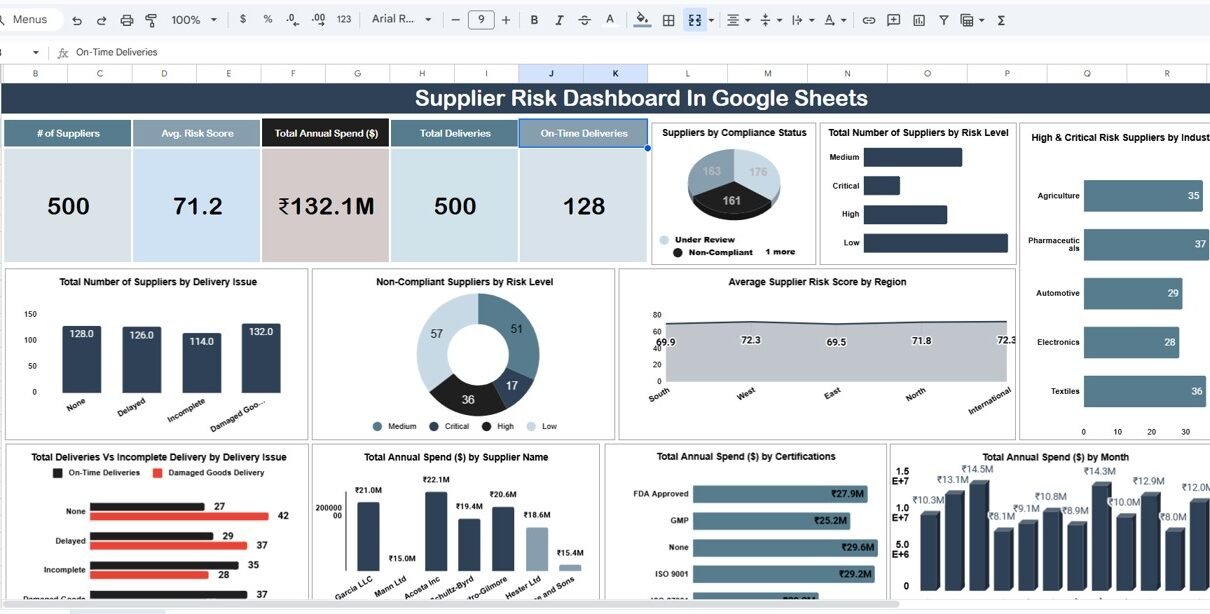Redo the last undone action
The image size is (1210, 614).
(101, 20)
